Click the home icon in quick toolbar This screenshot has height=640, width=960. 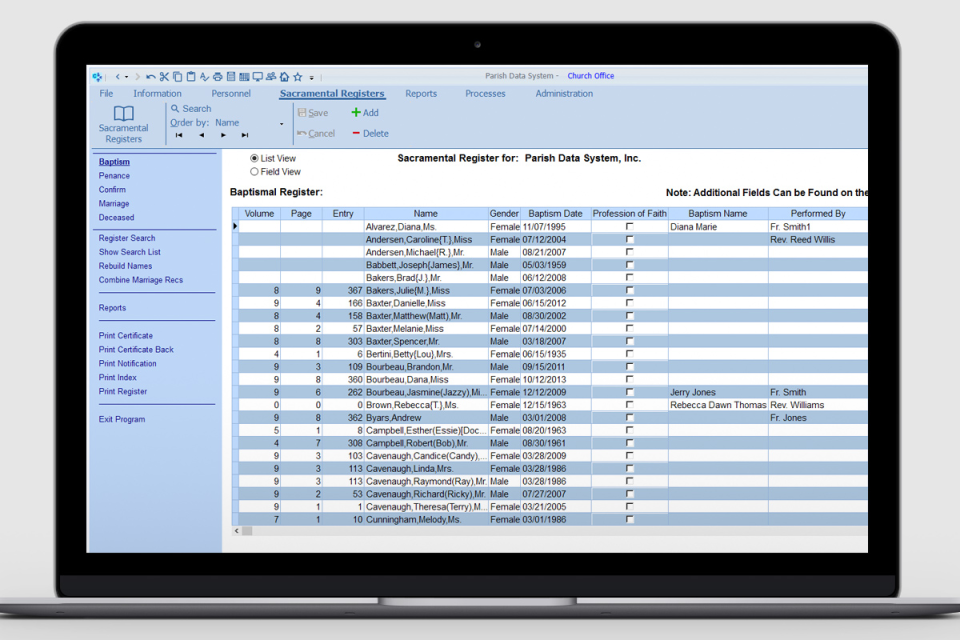pos(284,77)
